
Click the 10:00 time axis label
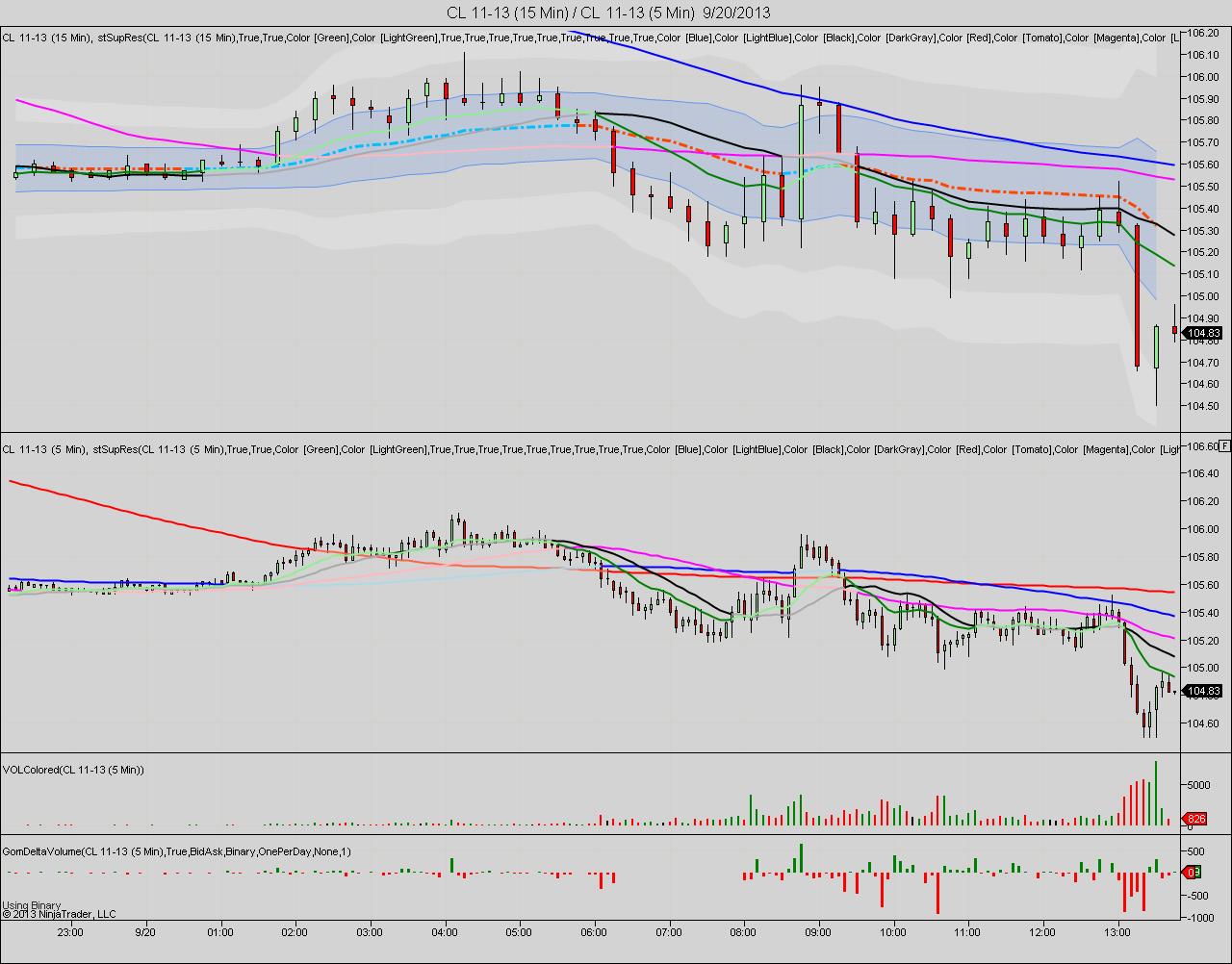point(893,932)
